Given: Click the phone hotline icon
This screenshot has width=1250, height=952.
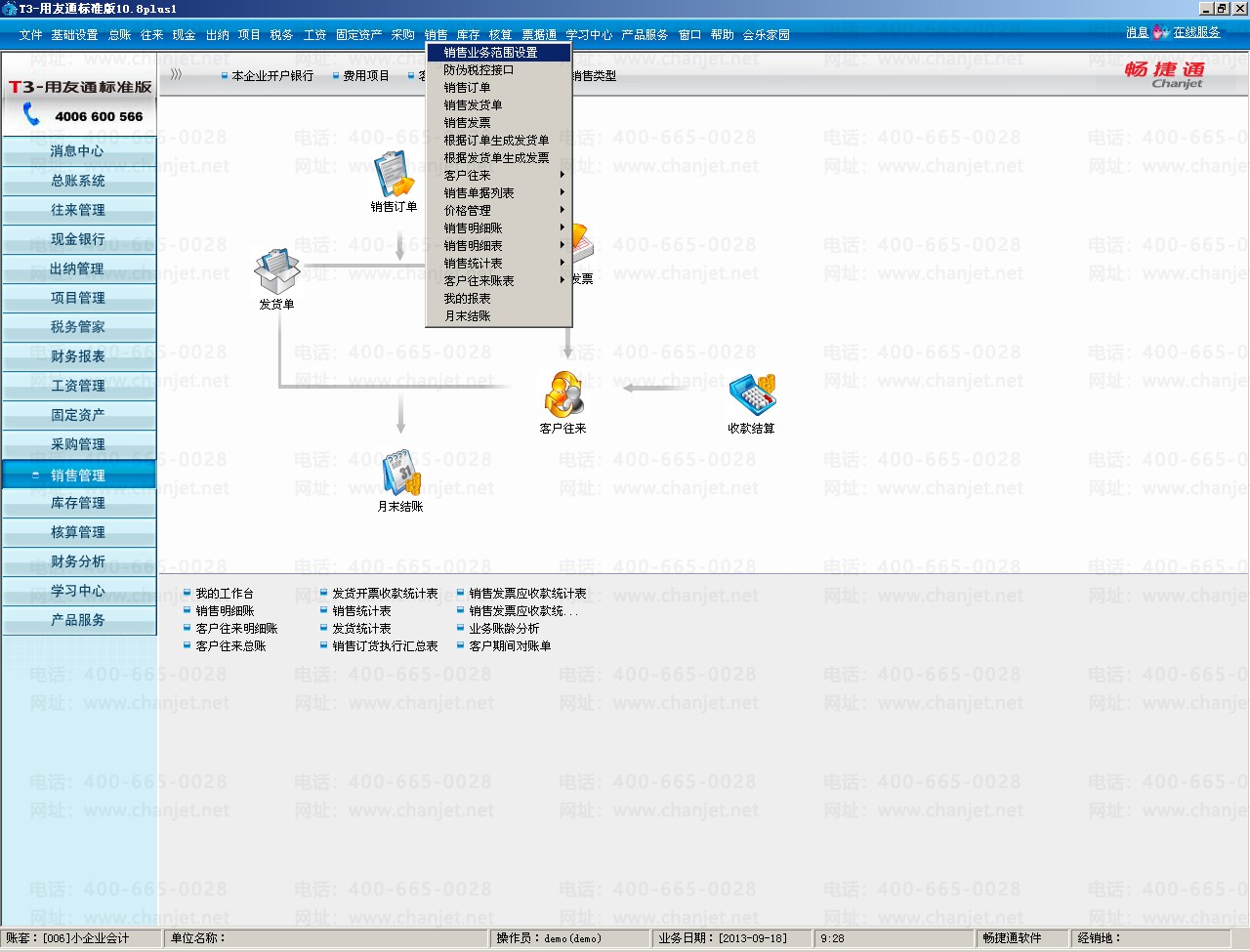Looking at the screenshot, I should coord(31,115).
